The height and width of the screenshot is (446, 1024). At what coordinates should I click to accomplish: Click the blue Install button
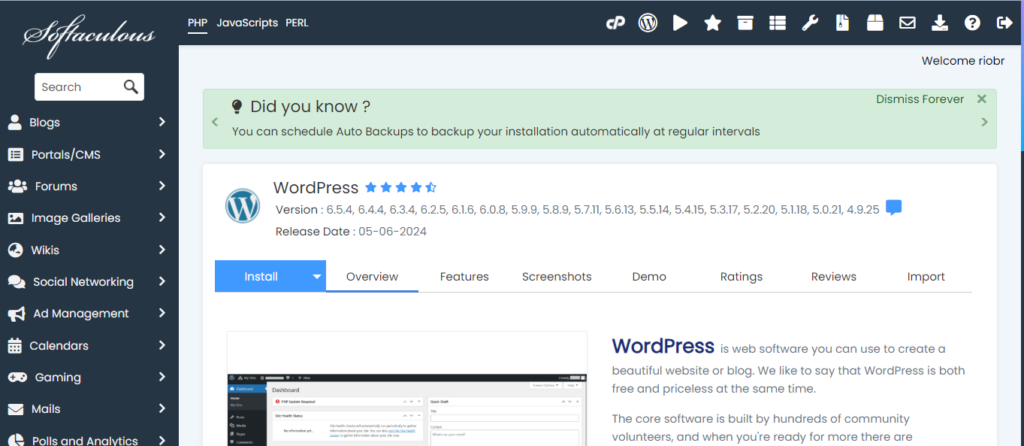261,276
